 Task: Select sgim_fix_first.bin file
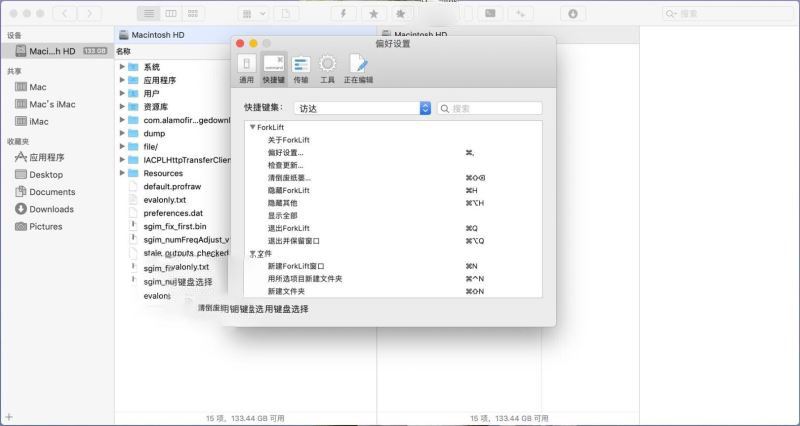point(173,226)
